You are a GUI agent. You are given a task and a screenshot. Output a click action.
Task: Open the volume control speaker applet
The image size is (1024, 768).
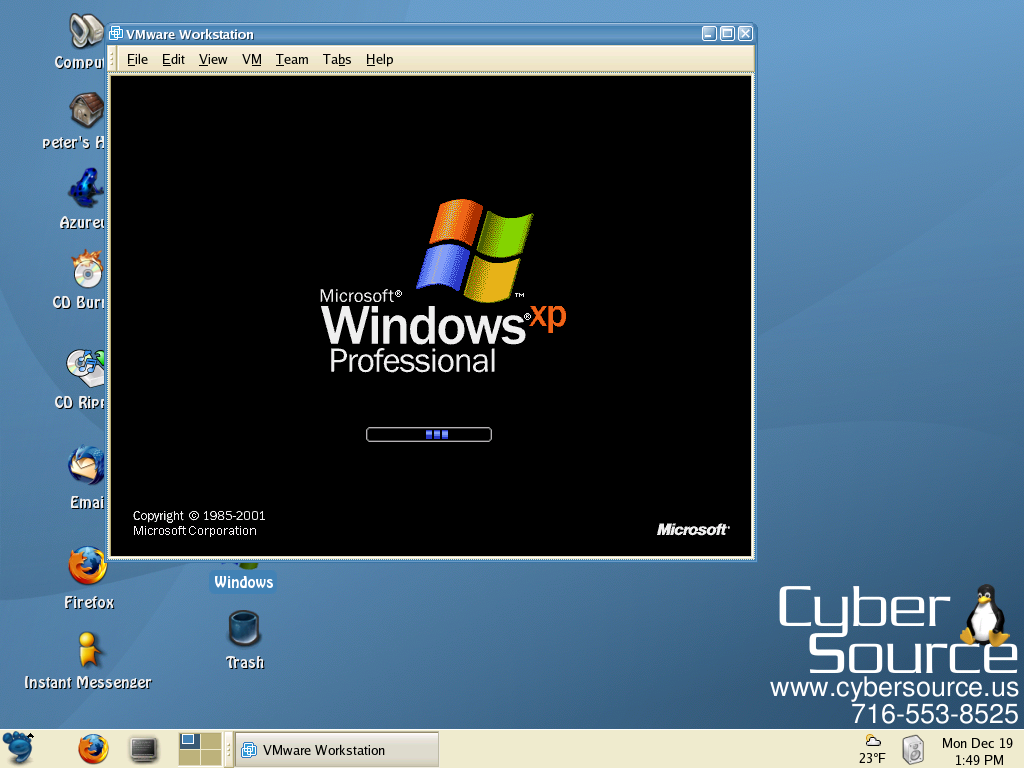pos(913,749)
